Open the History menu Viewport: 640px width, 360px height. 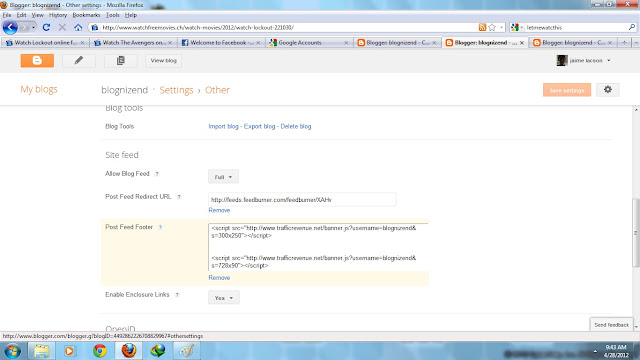click(x=58, y=15)
